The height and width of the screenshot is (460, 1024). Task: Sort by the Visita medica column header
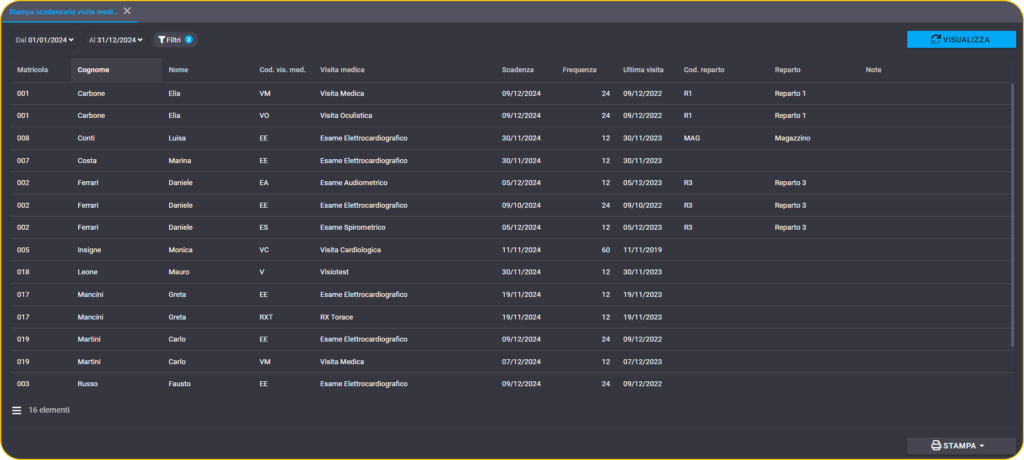[x=342, y=69]
